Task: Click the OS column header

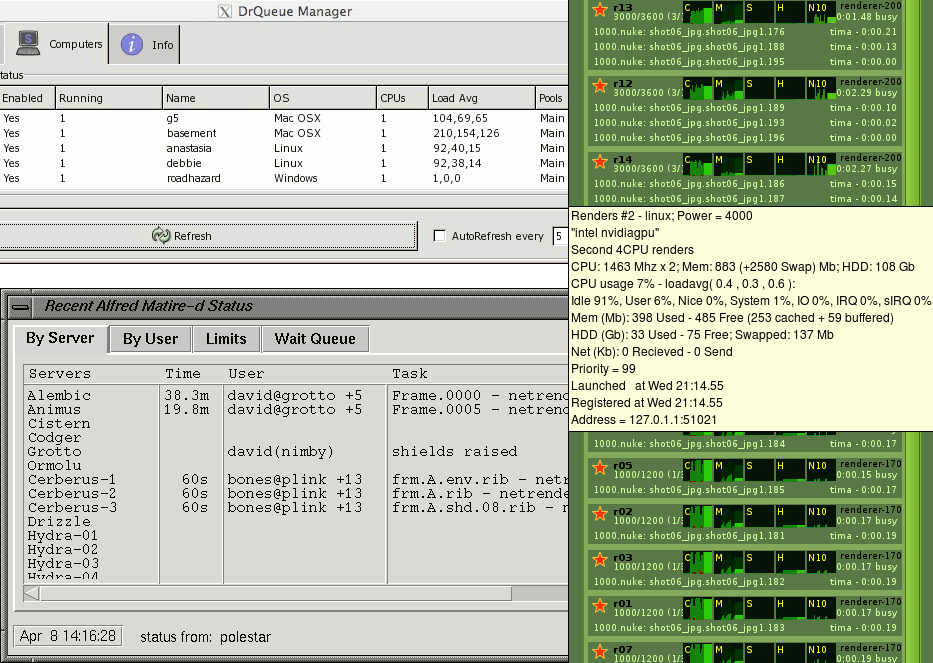Action: pyautogui.click(x=322, y=98)
